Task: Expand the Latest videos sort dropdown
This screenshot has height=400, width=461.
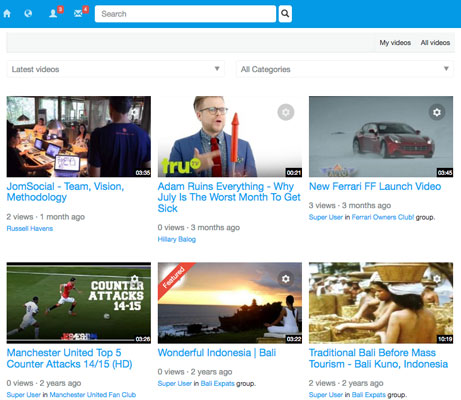Action: coord(116,69)
